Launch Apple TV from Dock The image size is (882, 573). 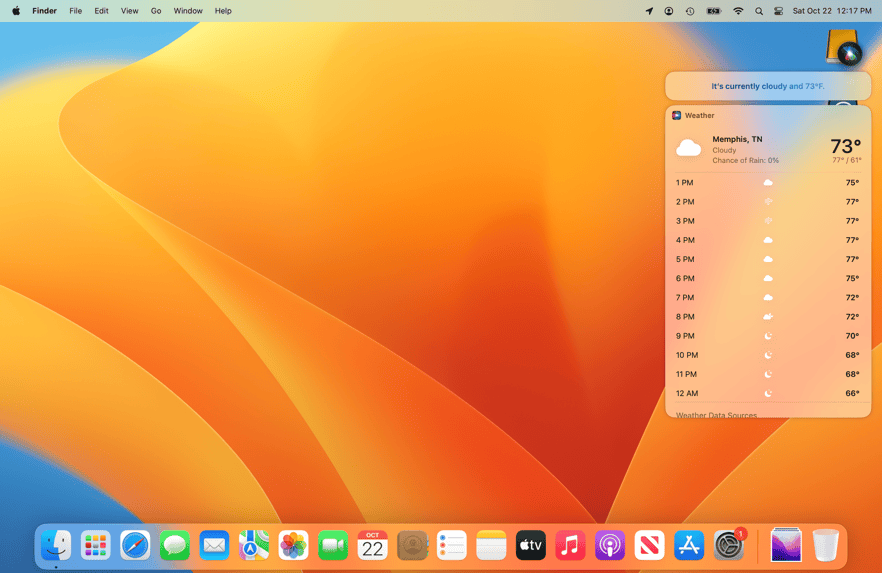click(531, 545)
